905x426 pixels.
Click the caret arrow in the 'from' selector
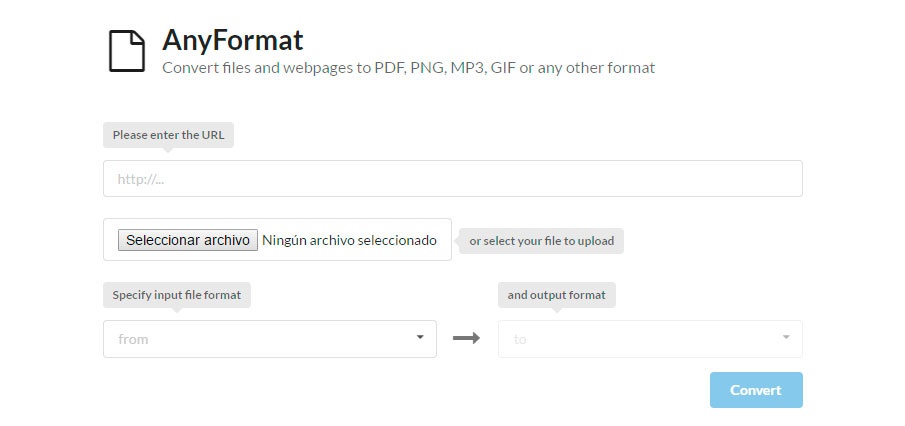click(x=420, y=337)
